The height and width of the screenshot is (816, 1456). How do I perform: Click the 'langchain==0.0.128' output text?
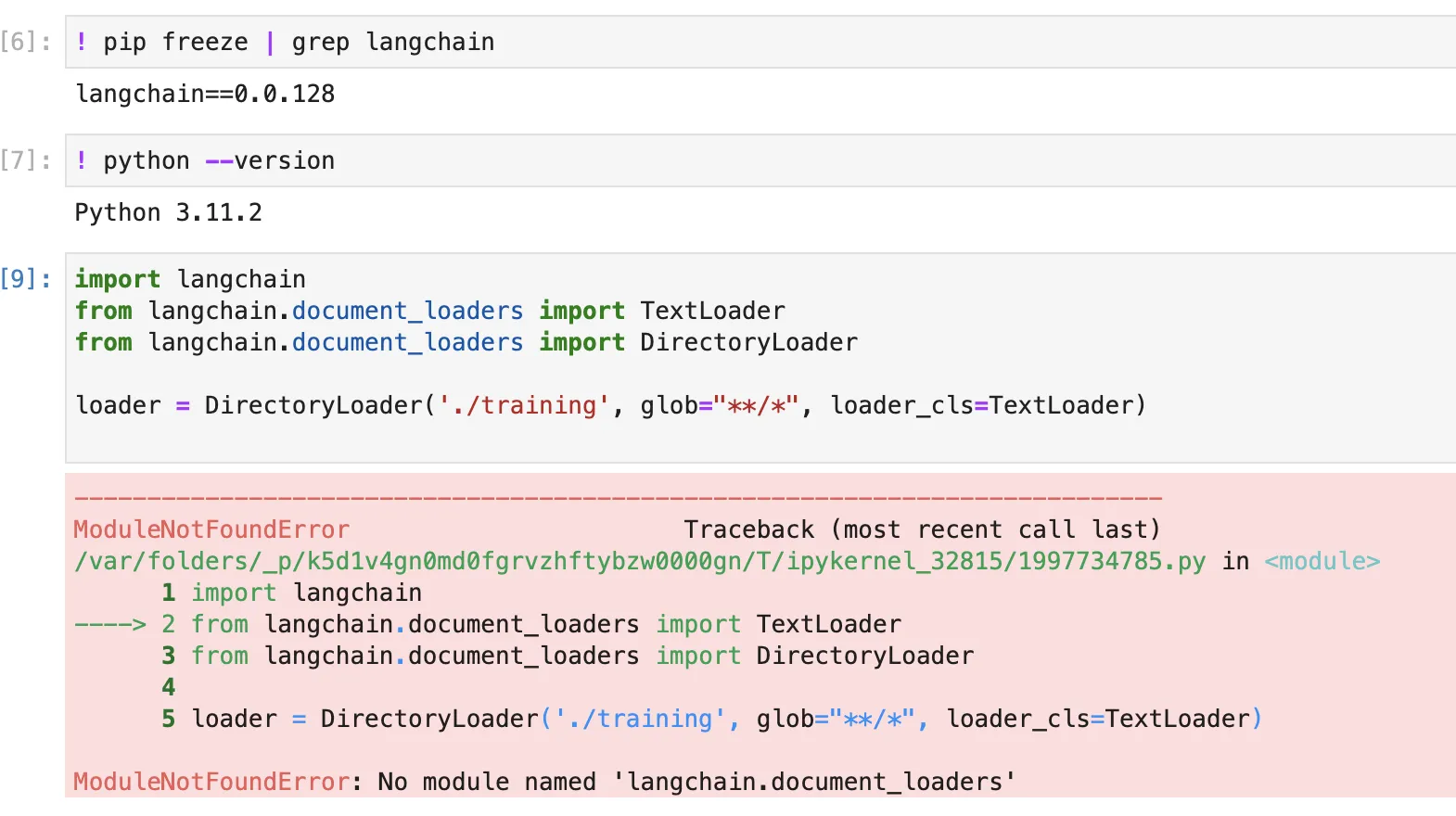point(205,94)
